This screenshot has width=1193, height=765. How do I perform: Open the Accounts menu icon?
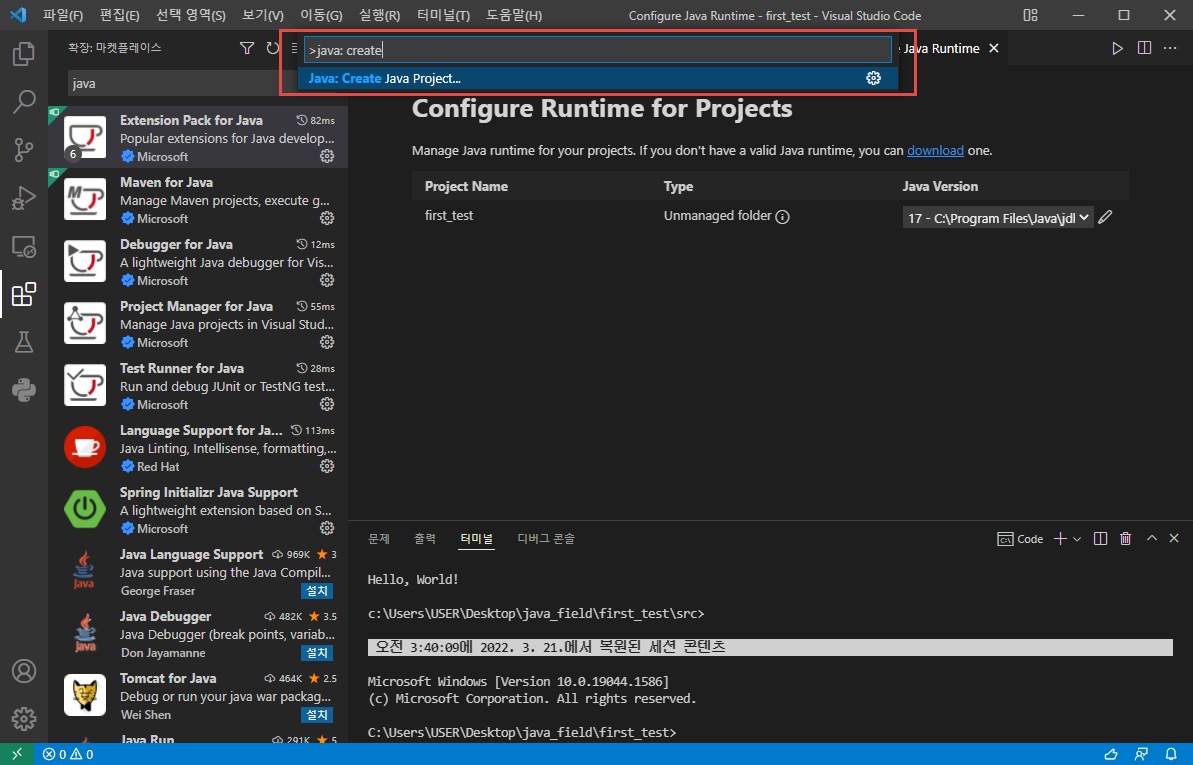tap(24, 671)
